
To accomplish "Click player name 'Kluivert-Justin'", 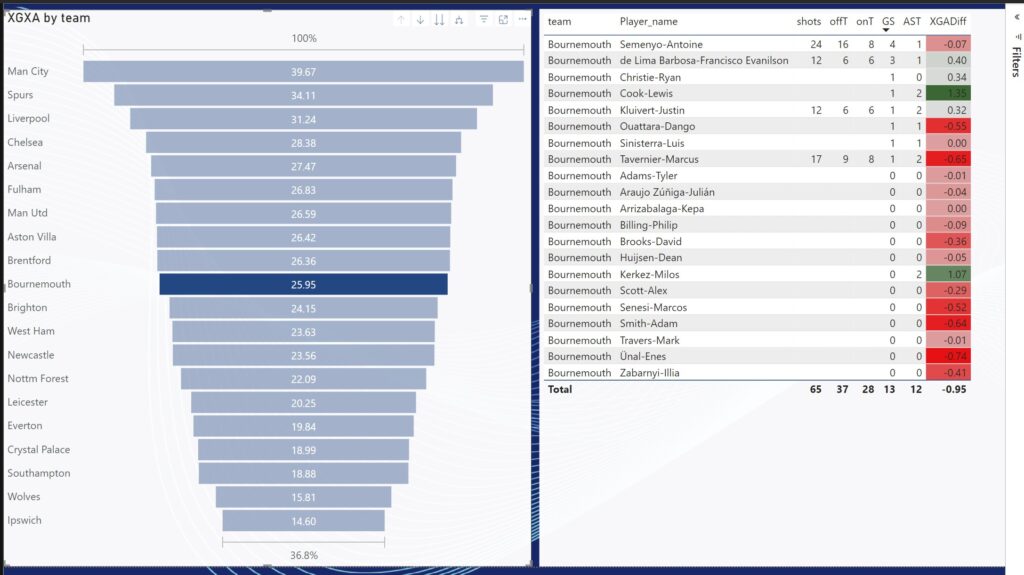I will pyautogui.click(x=652, y=110).
